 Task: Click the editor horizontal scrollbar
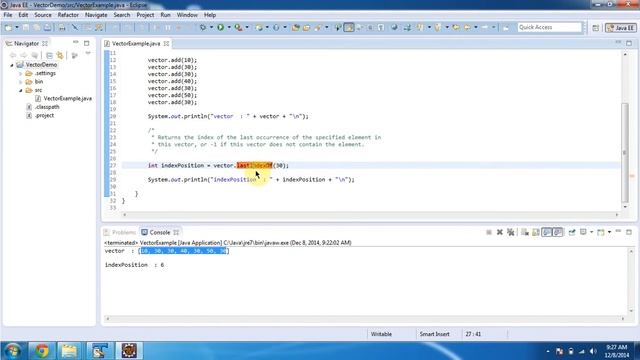tap(370, 214)
